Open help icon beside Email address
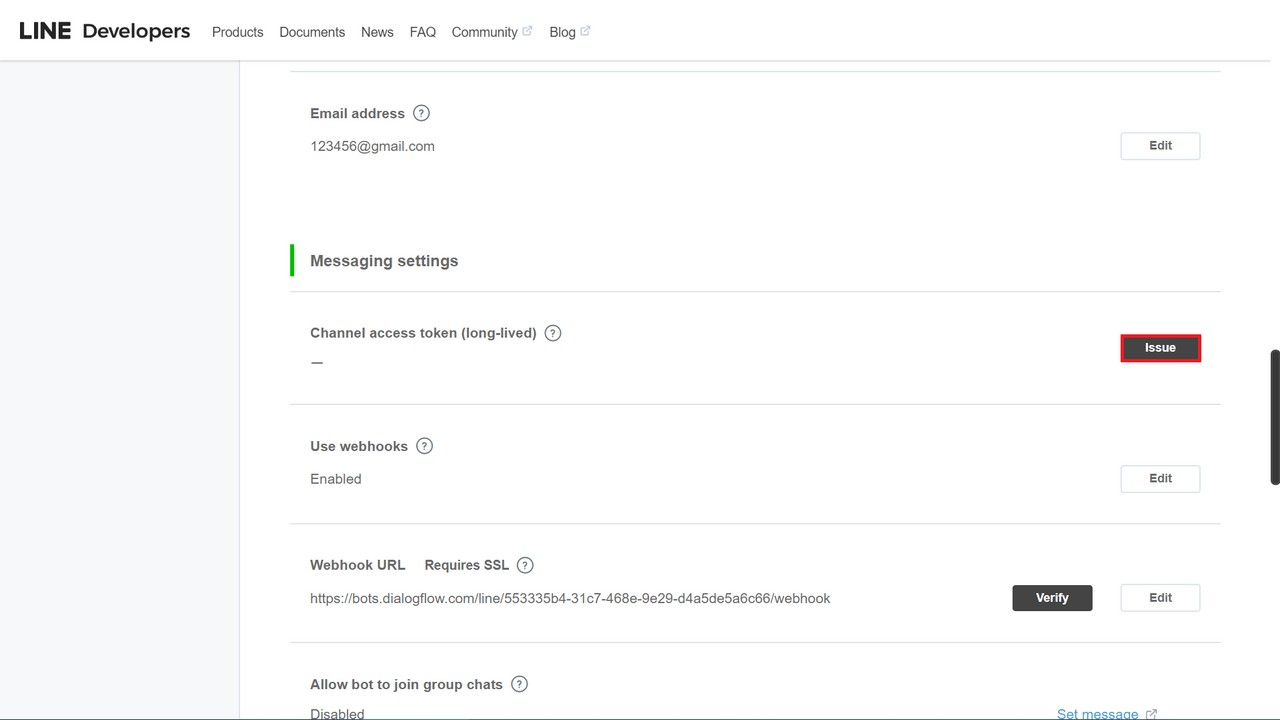The width and height of the screenshot is (1280, 720). (421, 113)
